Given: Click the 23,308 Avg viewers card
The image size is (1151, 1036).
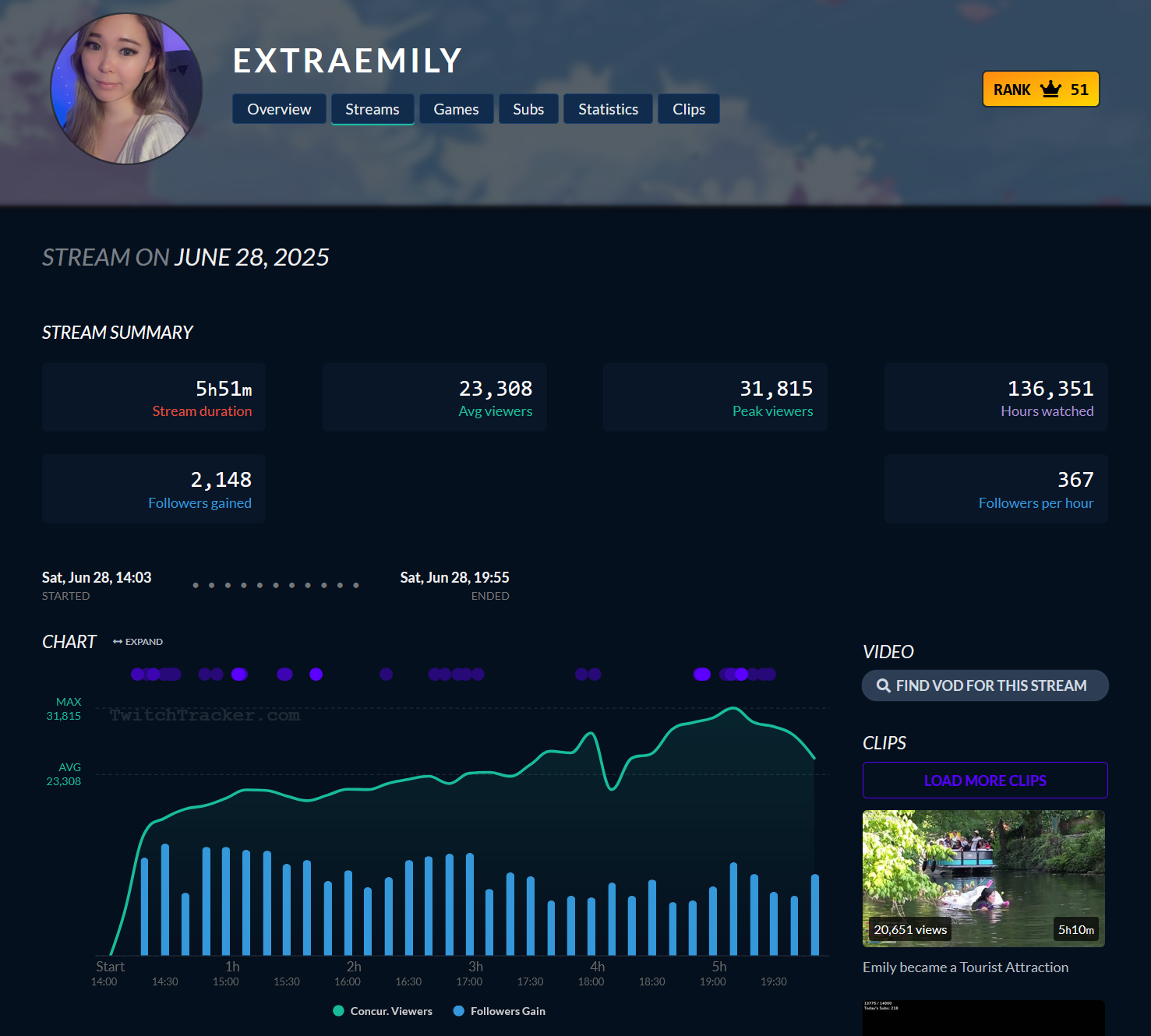Looking at the screenshot, I should click(x=435, y=397).
